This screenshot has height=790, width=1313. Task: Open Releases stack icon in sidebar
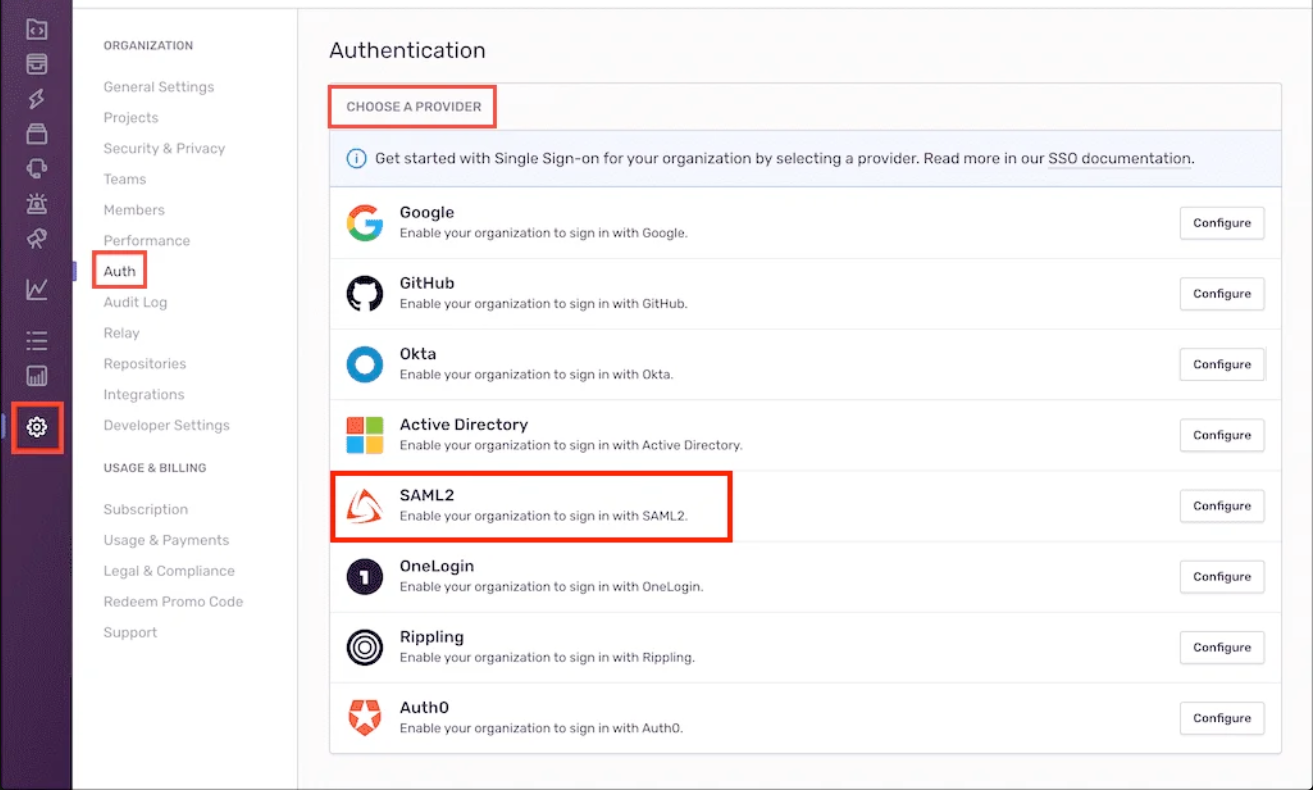37,134
